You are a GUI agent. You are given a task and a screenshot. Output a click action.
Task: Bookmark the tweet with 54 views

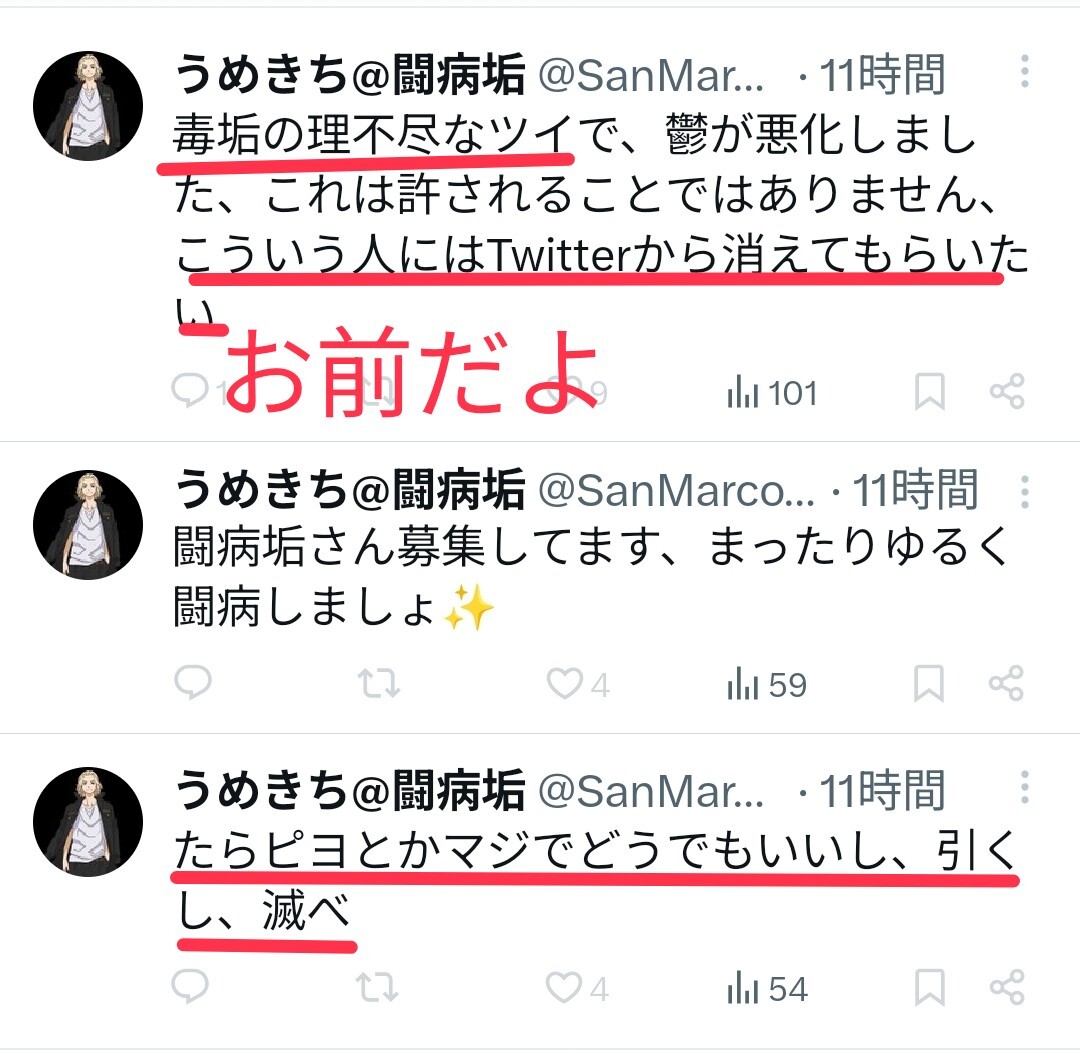pyautogui.click(x=929, y=988)
